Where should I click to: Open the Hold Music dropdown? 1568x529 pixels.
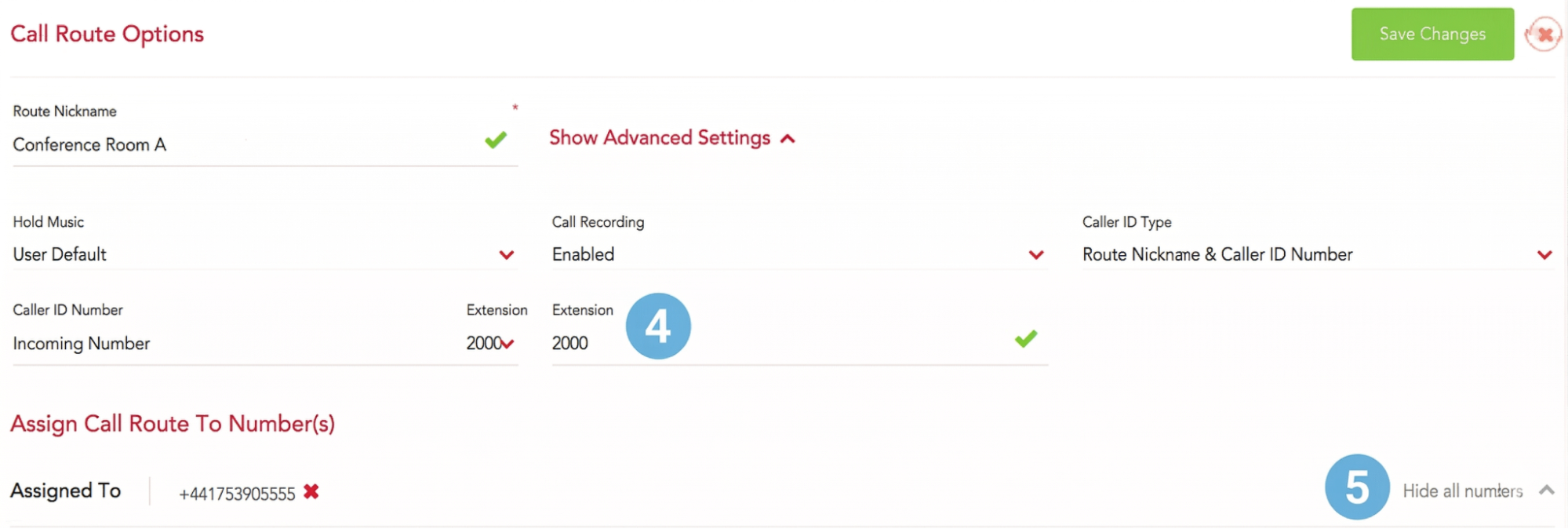point(264,254)
